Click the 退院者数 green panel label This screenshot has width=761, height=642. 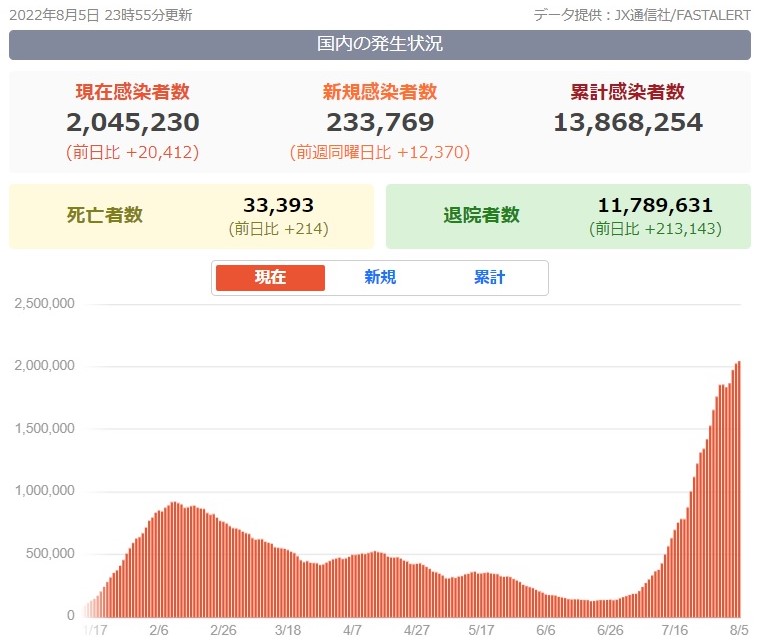[x=481, y=215]
